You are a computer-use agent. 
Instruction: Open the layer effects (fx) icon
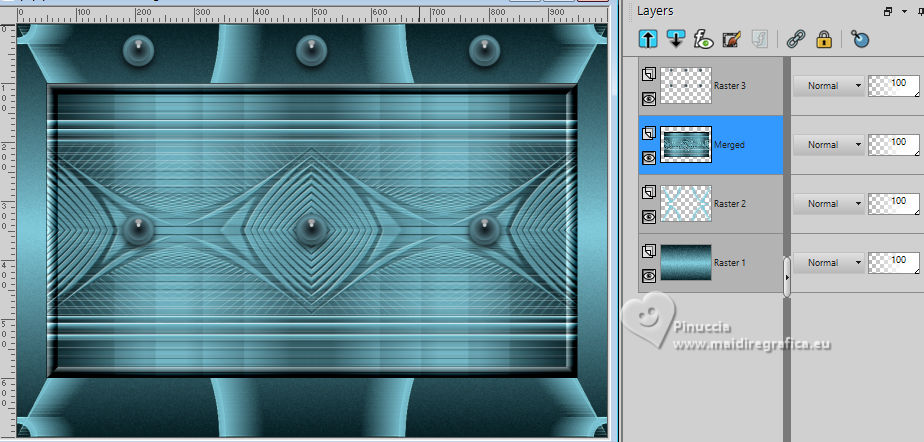pos(703,39)
